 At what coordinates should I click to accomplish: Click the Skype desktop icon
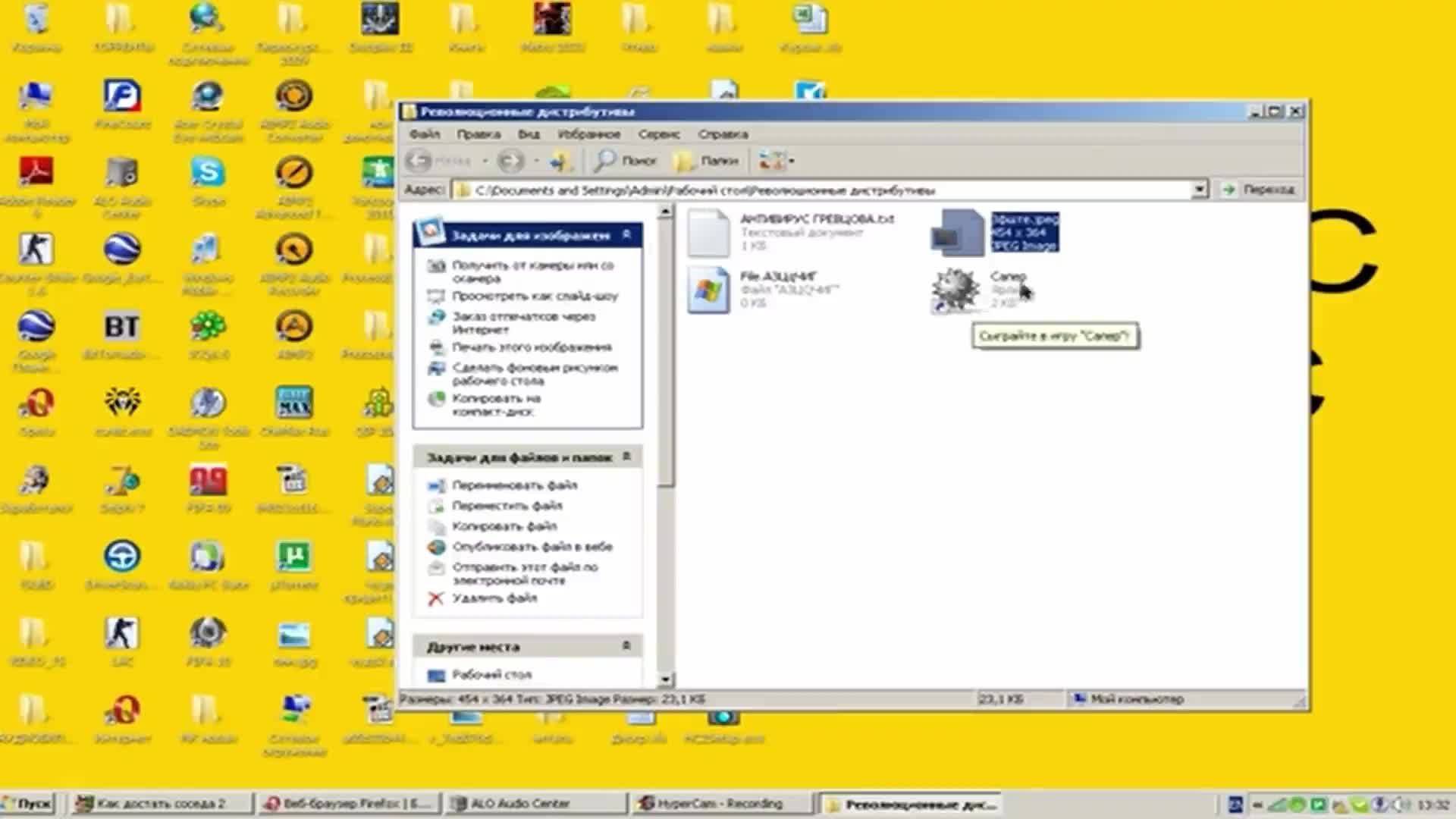point(208,173)
